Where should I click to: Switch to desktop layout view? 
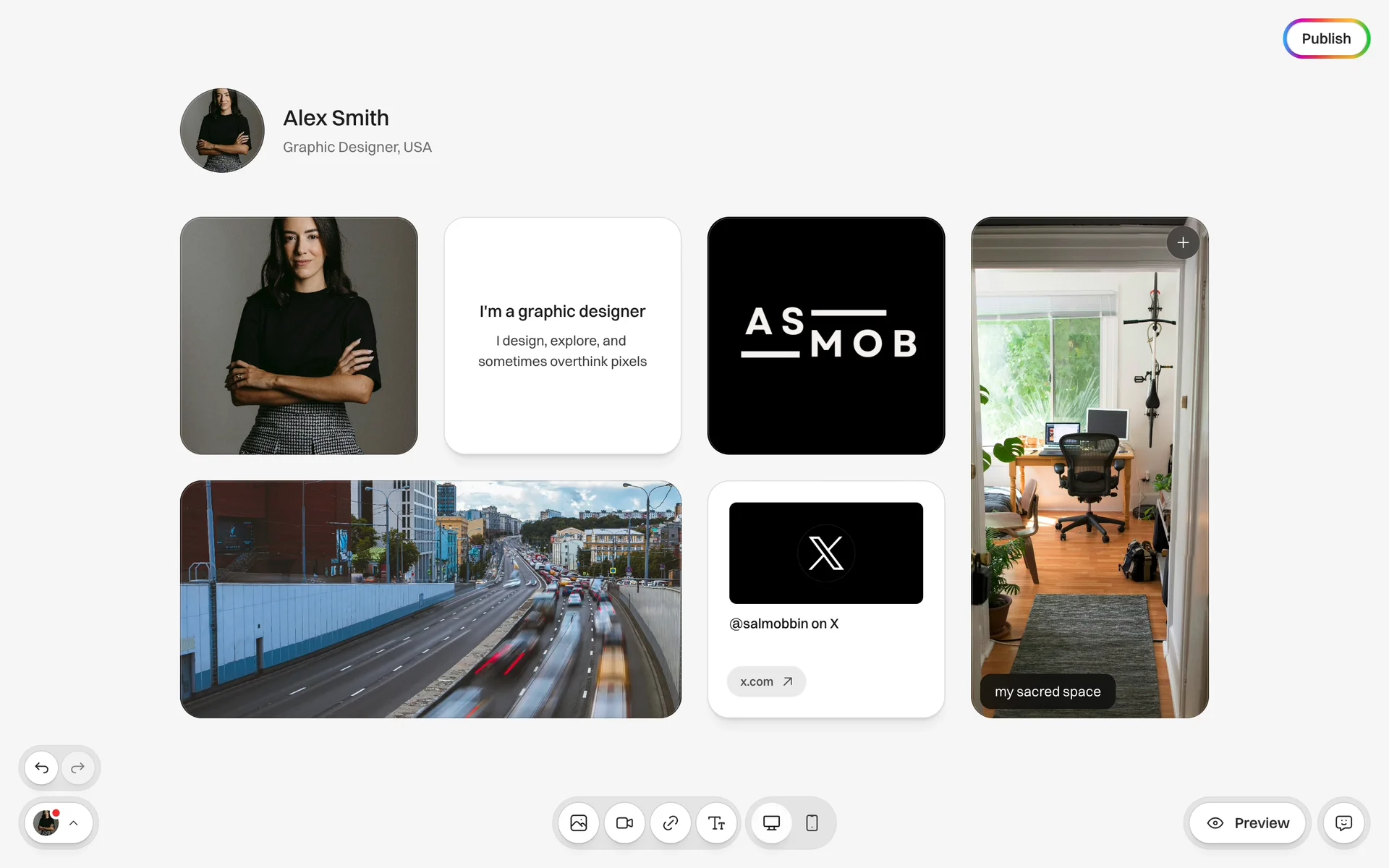click(772, 823)
